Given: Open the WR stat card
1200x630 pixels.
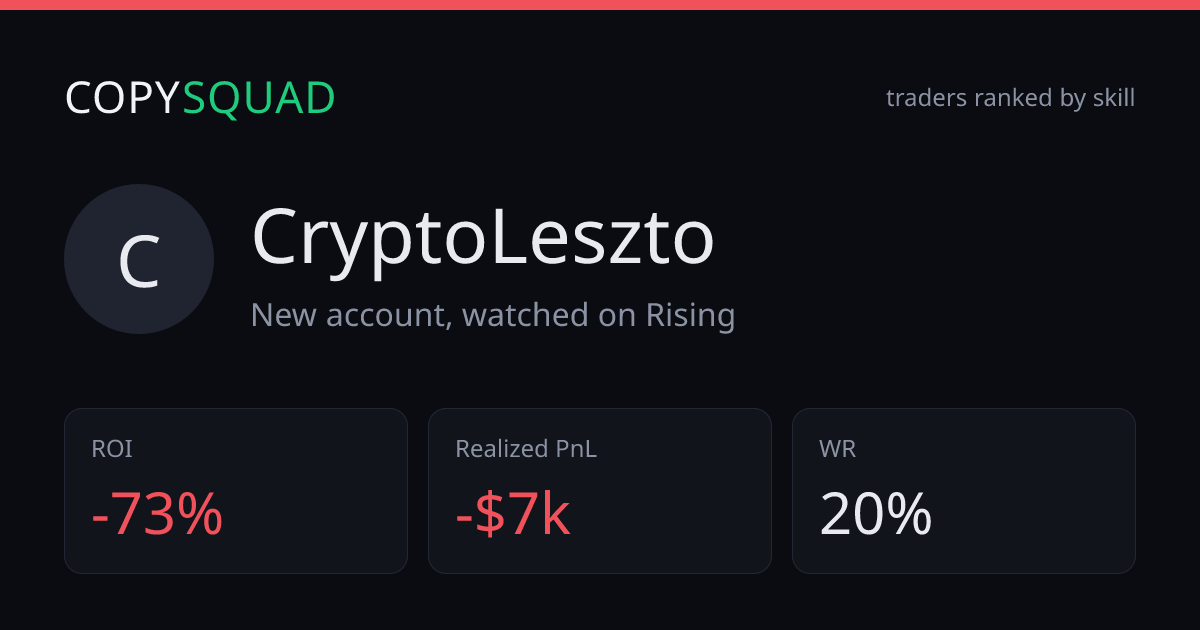Looking at the screenshot, I should (964, 491).
